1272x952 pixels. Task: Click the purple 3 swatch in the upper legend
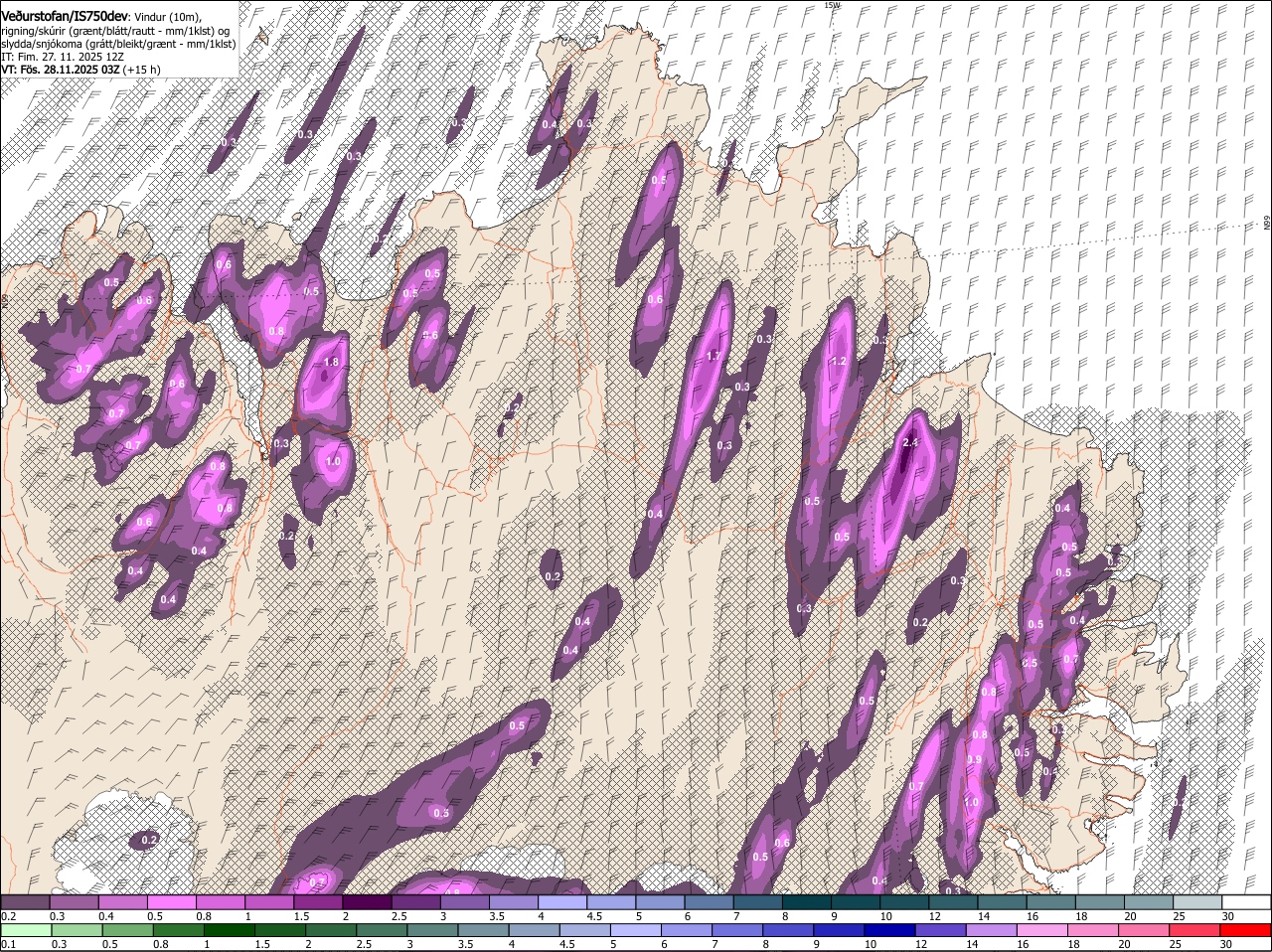(464, 902)
